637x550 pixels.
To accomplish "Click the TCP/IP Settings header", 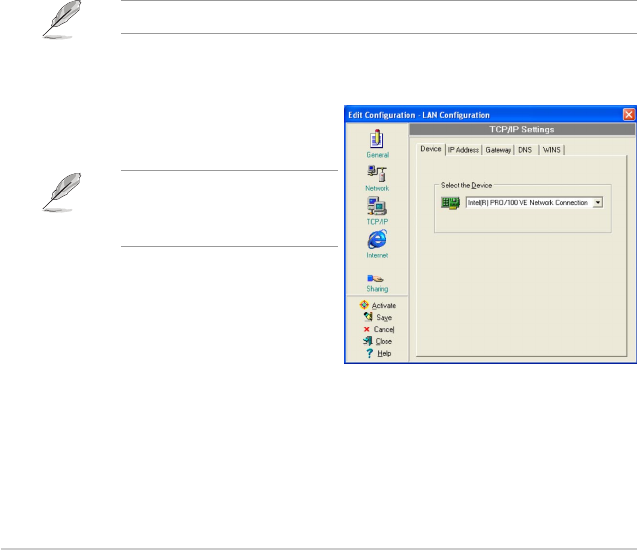I will pyautogui.click(x=522, y=130).
